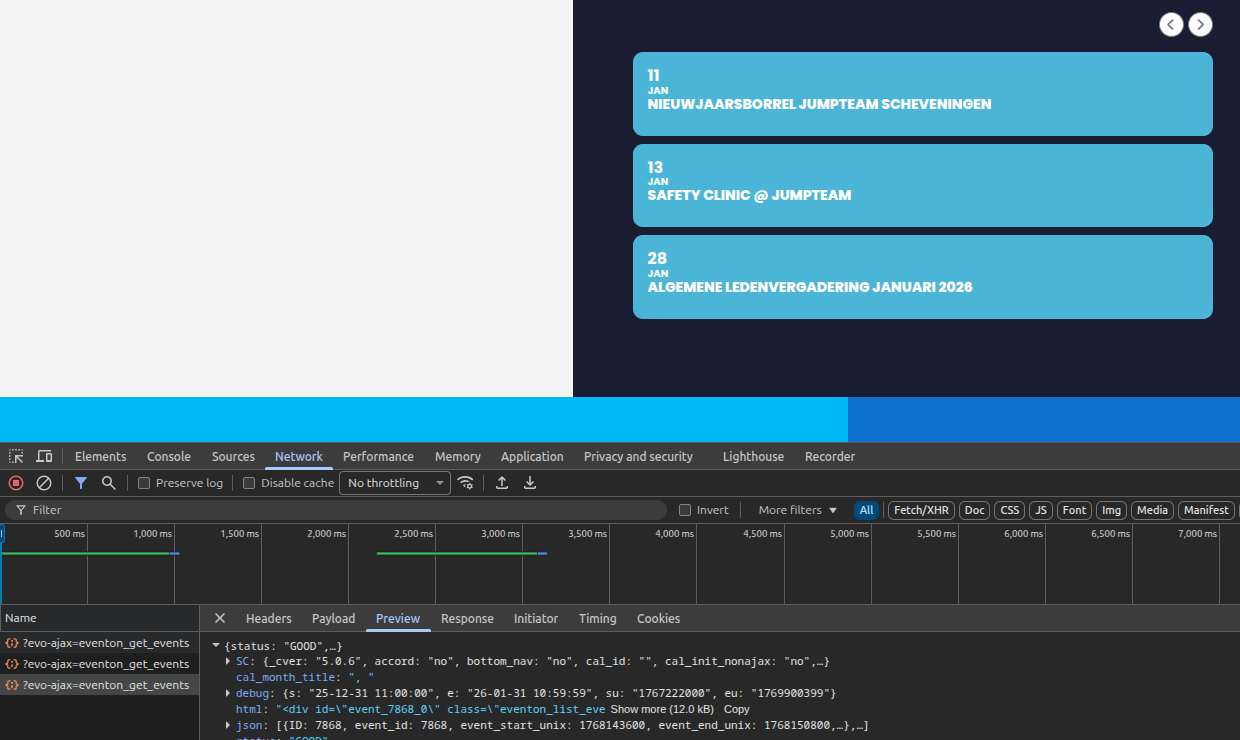
Task: Open the No throttling dropdown
Action: pos(395,483)
